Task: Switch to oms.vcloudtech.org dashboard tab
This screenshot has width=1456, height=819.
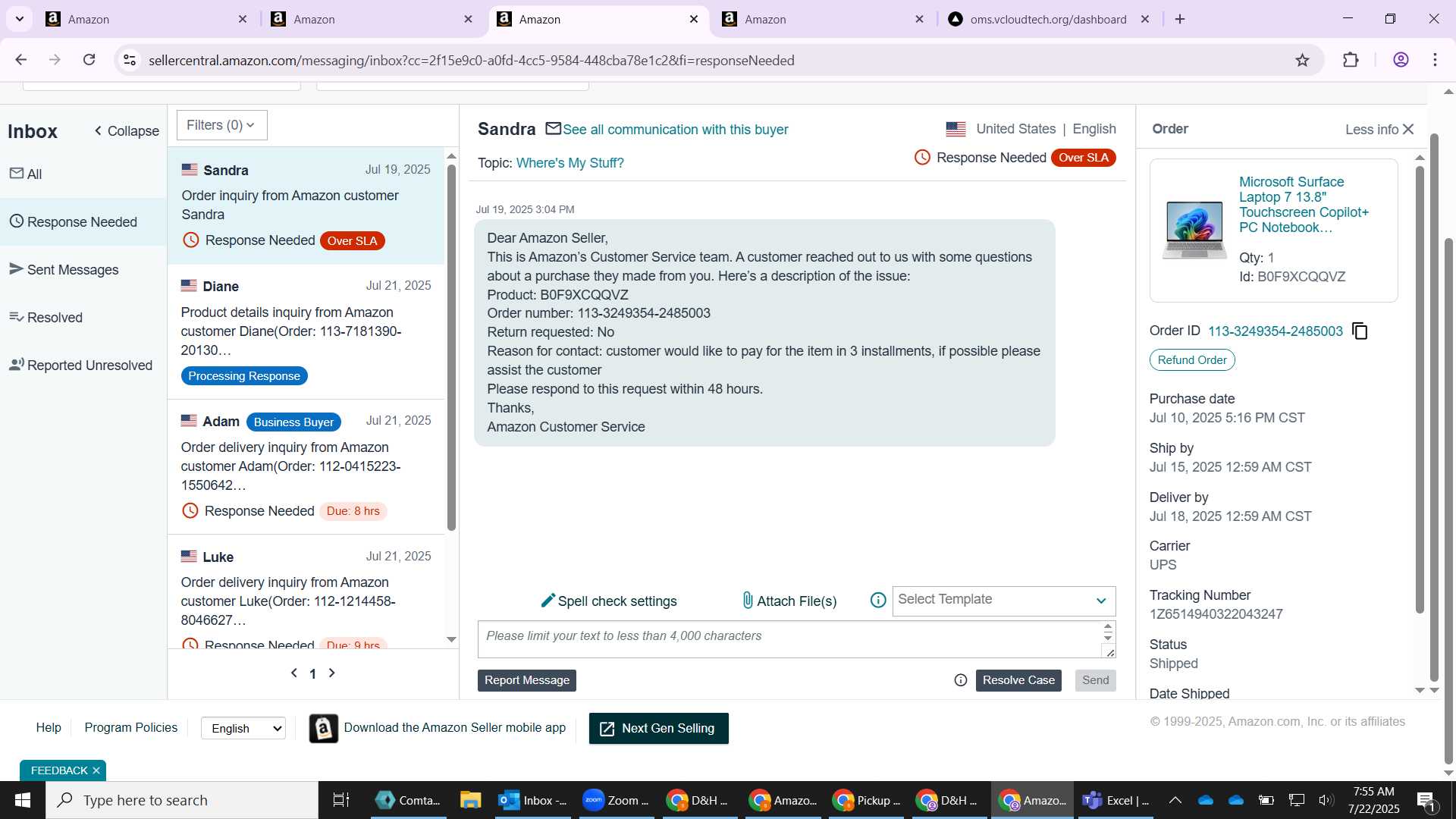Action: point(1047,19)
